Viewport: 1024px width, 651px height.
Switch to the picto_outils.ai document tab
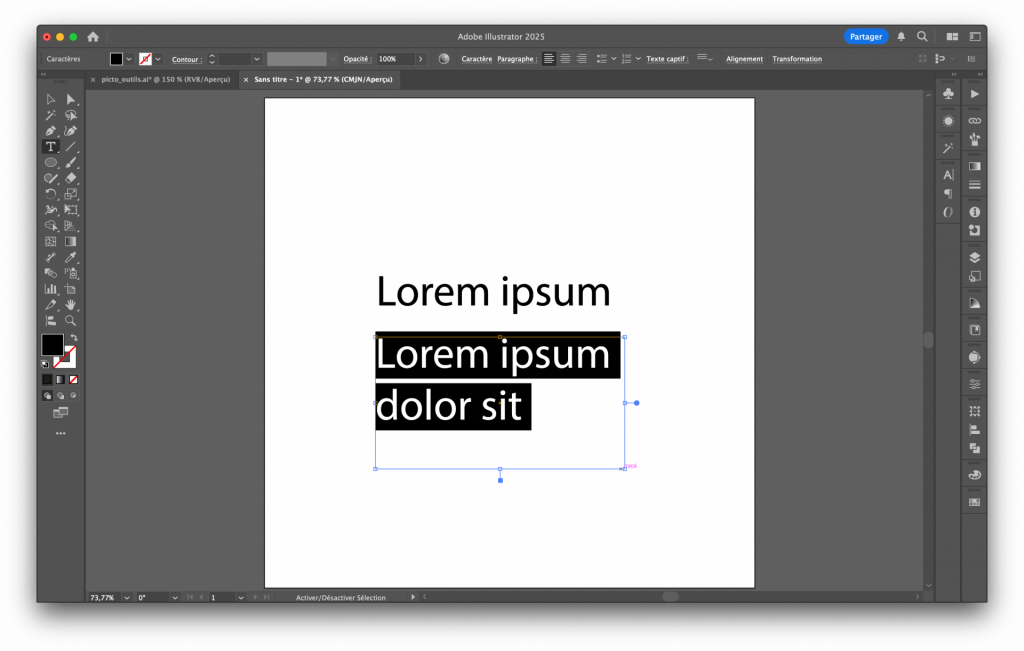(x=165, y=79)
